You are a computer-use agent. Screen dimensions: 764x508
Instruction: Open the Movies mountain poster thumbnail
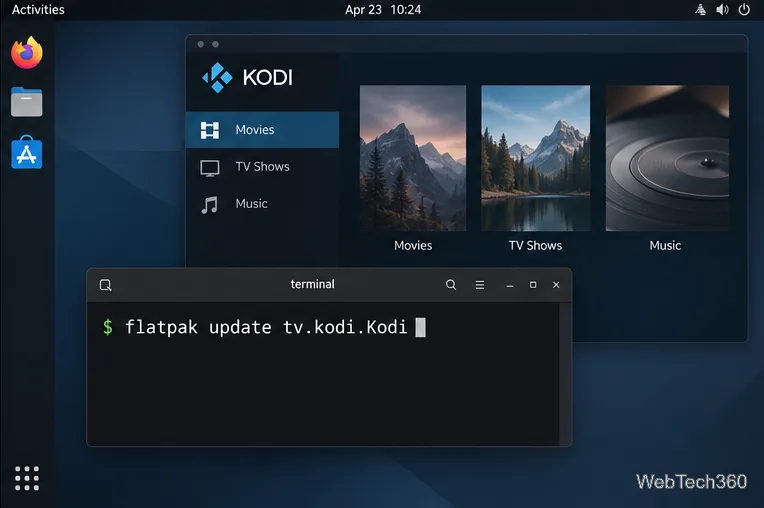413,158
